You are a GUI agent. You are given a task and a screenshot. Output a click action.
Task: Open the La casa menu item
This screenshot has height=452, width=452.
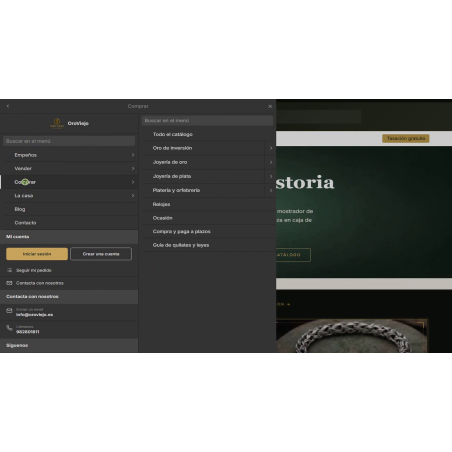click(24, 196)
